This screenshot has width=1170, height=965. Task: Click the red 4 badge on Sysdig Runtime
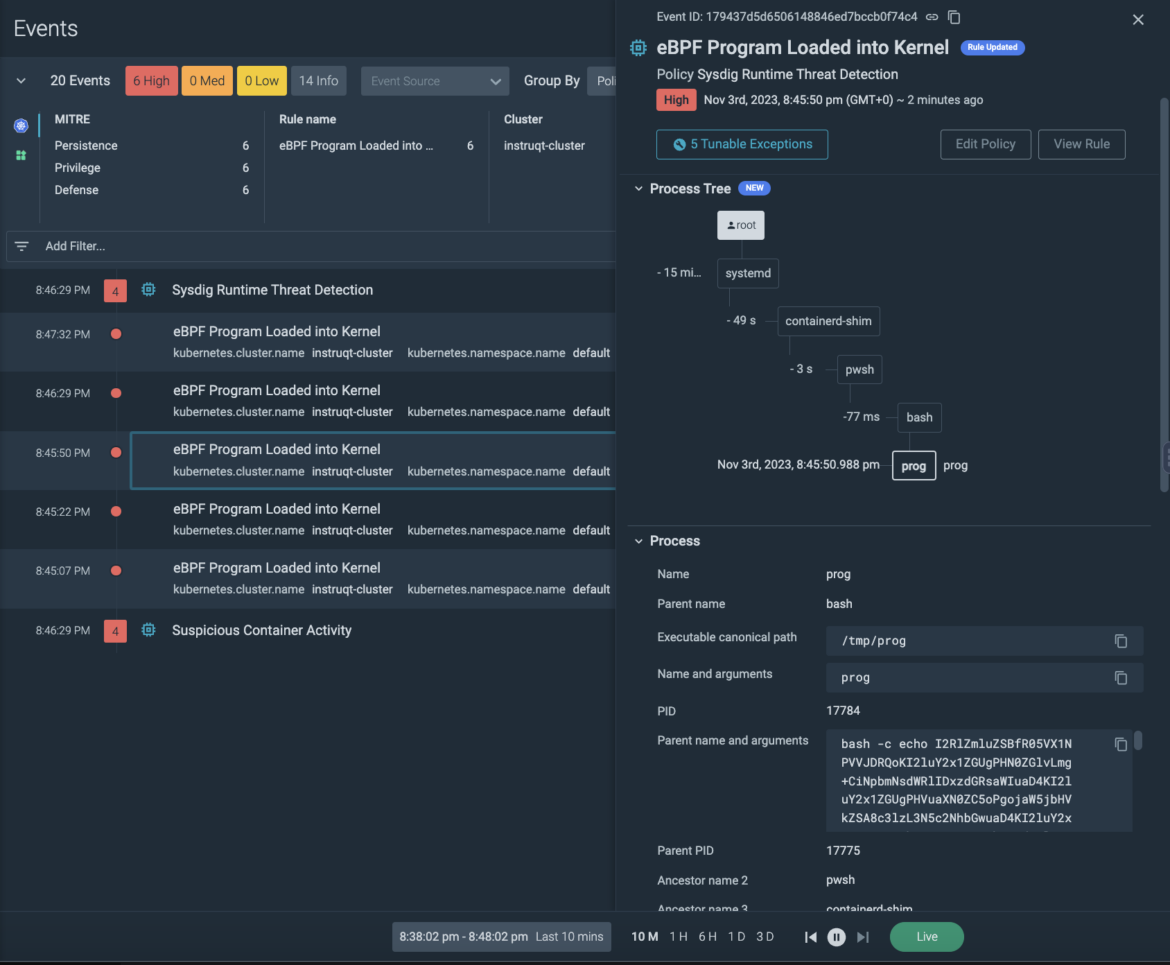[x=115, y=290]
